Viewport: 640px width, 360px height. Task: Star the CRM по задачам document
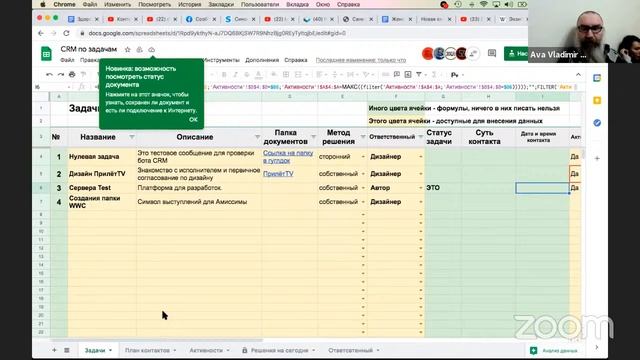127,49
